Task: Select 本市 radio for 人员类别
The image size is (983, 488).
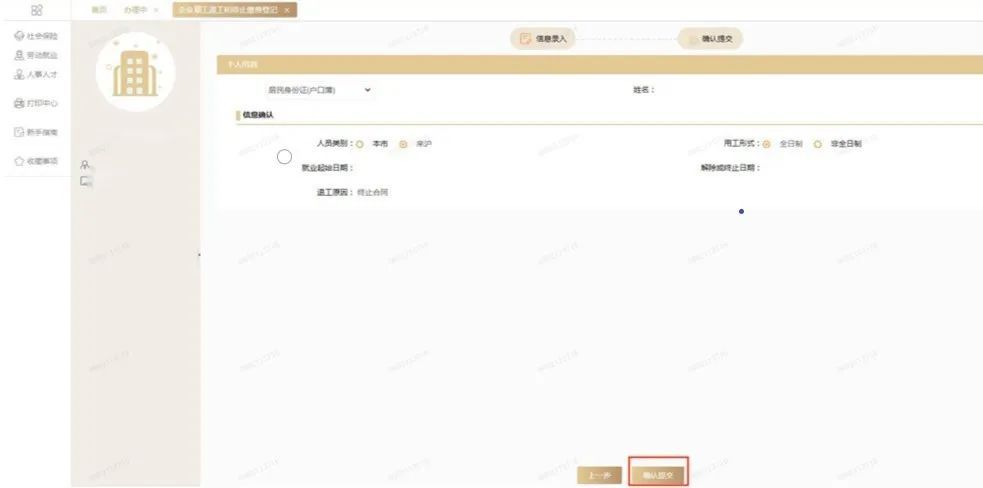Action: [x=360, y=144]
